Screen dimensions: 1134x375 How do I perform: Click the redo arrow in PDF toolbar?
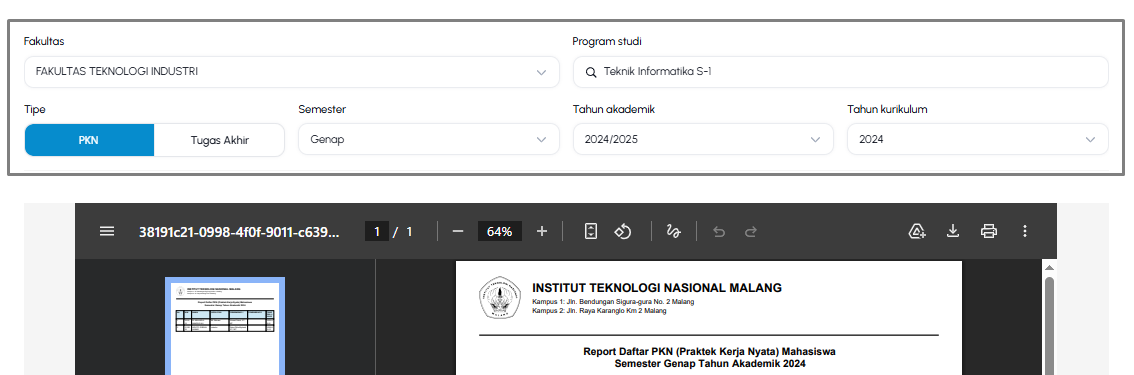click(x=751, y=231)
